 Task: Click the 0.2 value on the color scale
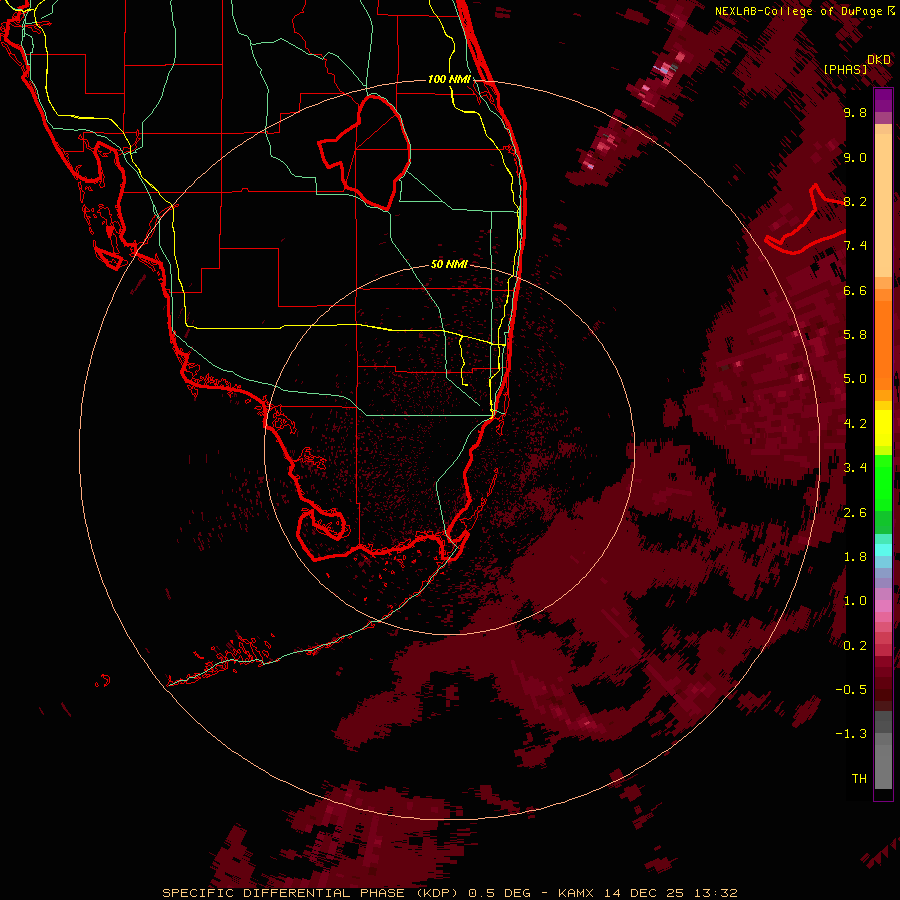pos(855,646)
